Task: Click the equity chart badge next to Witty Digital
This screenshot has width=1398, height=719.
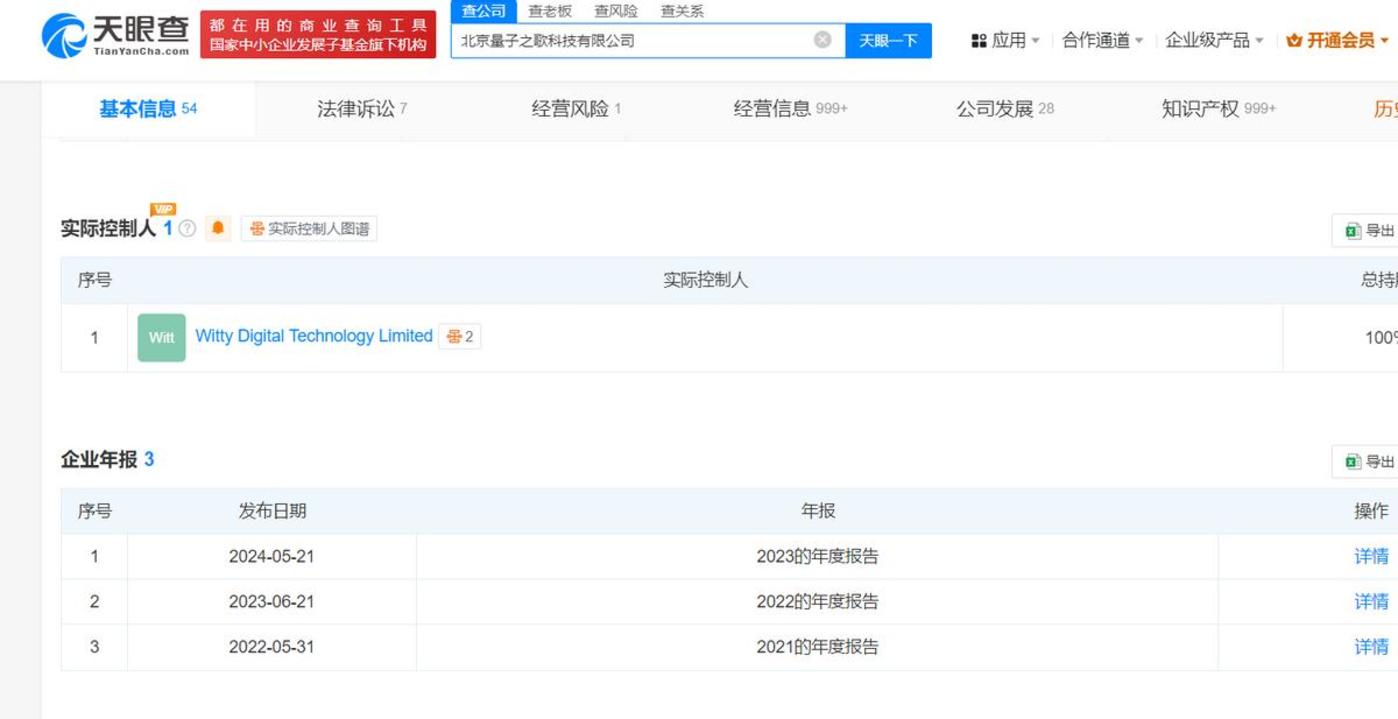Action: click(x=460, y=337)
